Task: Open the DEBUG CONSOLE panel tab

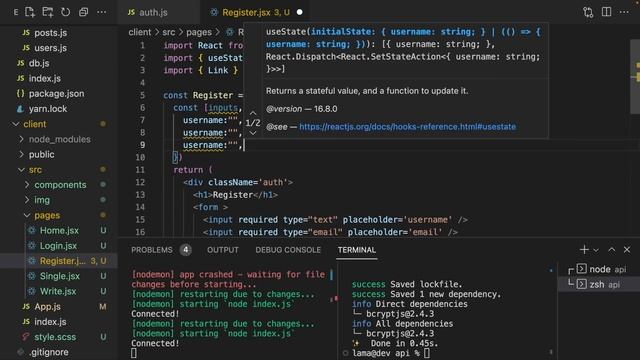Action: click(288, 250)
